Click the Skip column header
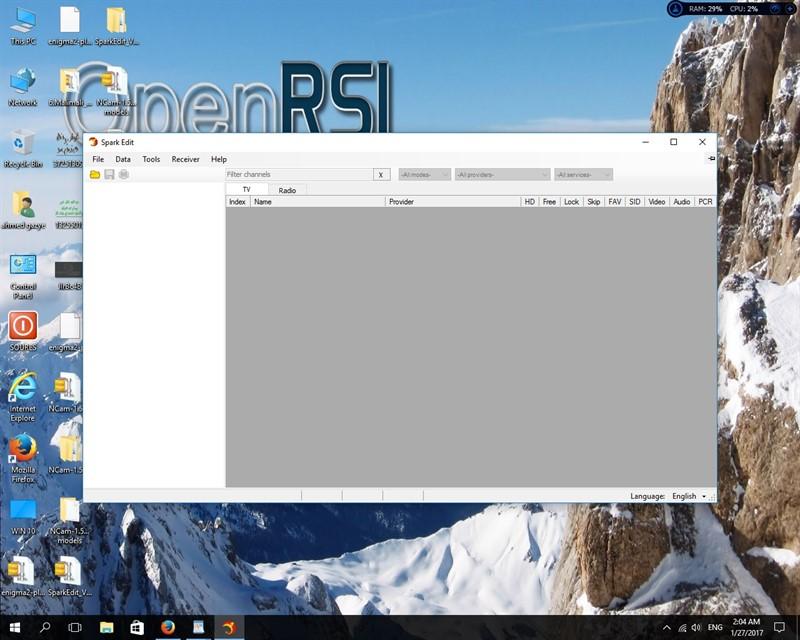This screenshot has height=640, width=800. (x=593, y=202)
